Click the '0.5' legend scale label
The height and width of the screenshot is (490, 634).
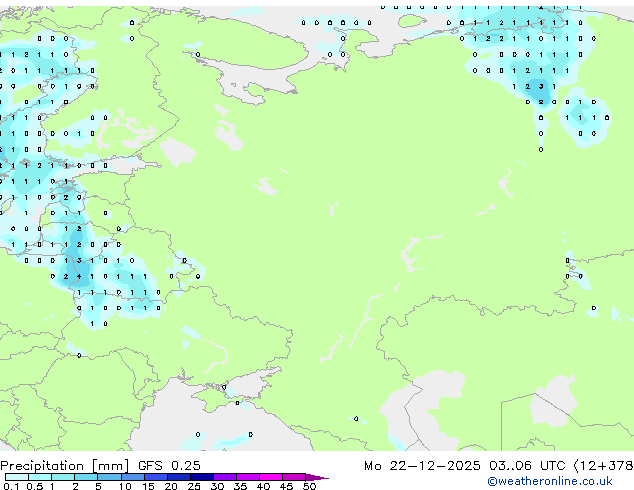coord(35,486)
